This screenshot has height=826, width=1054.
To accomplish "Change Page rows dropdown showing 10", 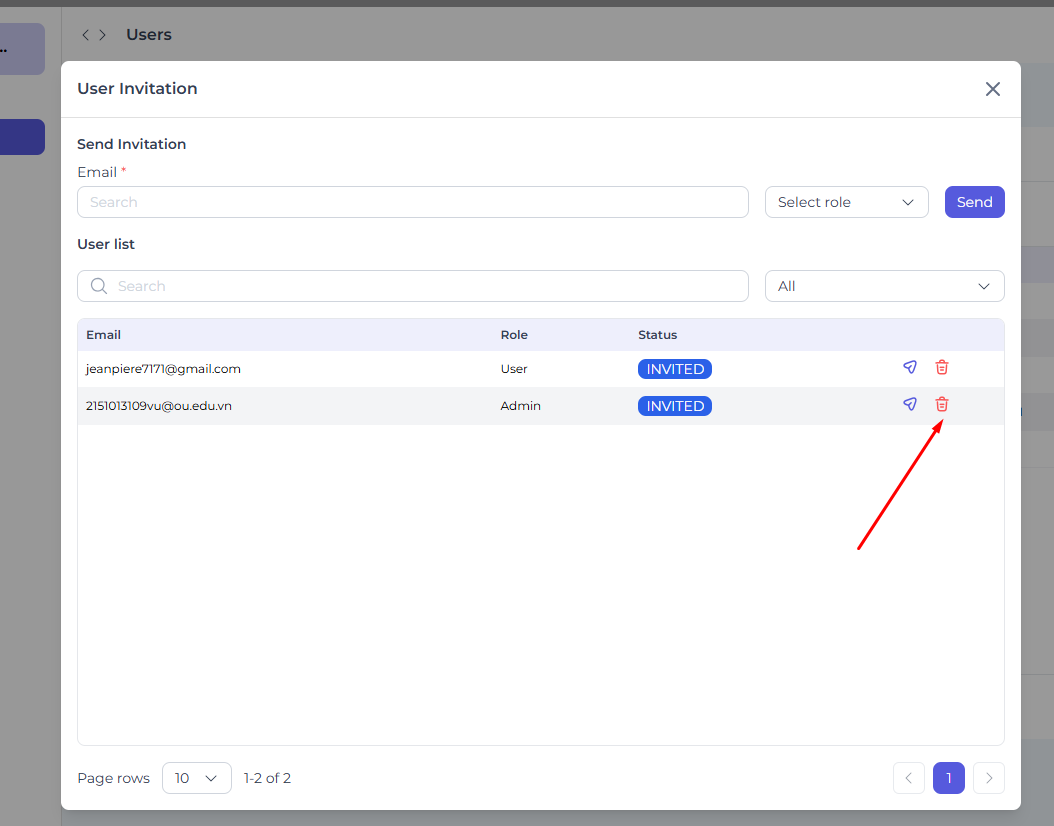I will point(197,778).
